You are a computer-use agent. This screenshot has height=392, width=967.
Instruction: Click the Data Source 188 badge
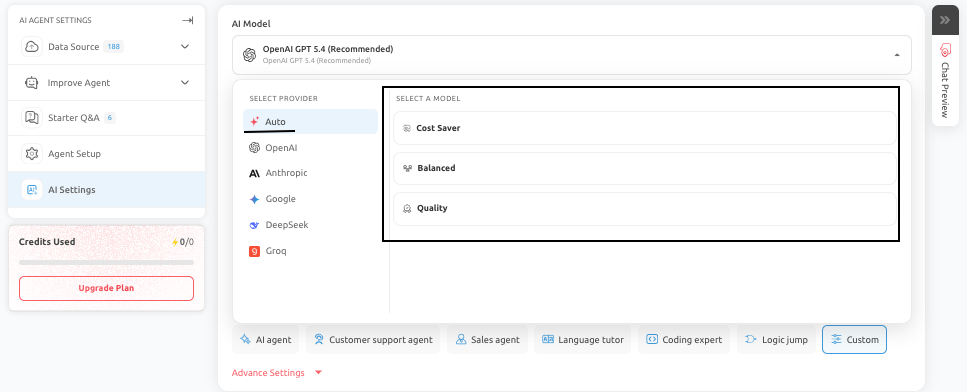[x=113, y=47]
